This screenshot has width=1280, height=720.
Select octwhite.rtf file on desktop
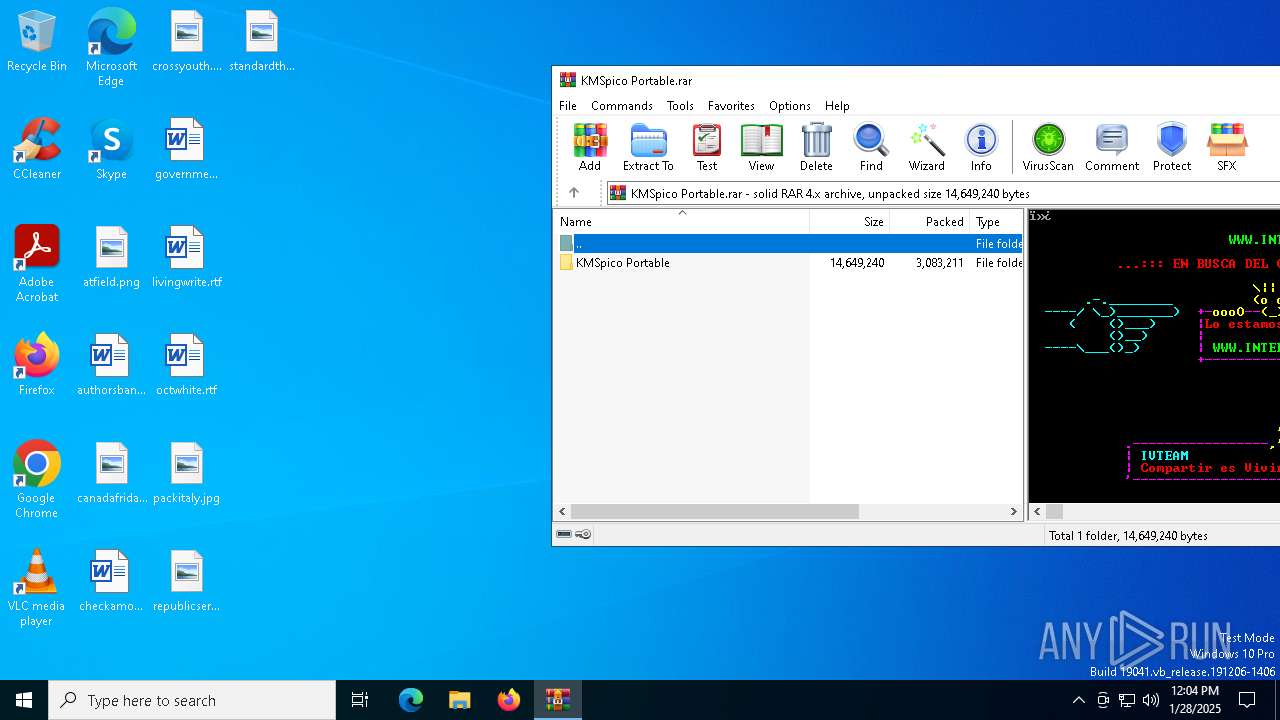pos(186,365)
